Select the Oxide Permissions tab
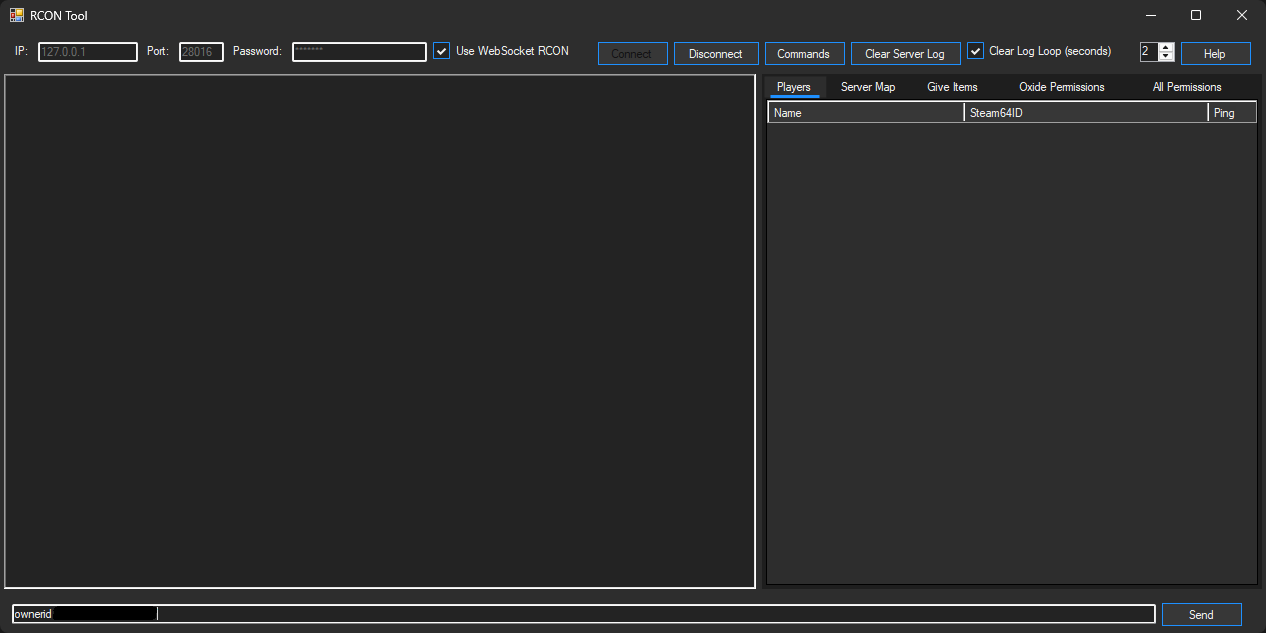The height and width of the screenshot is (633, 1266). point(1061,87)
